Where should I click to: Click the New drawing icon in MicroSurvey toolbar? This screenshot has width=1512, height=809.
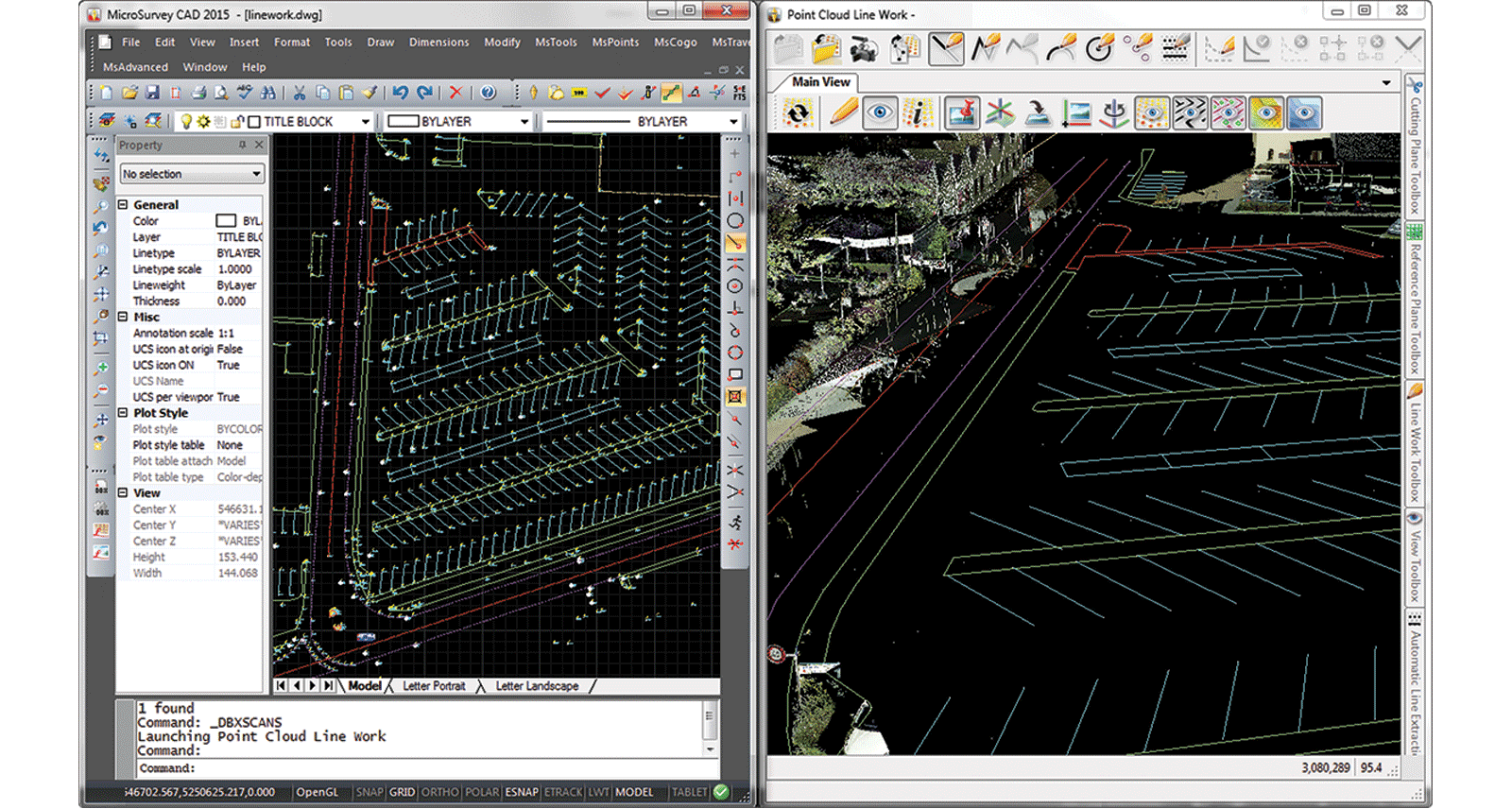[x=106, y=93]
